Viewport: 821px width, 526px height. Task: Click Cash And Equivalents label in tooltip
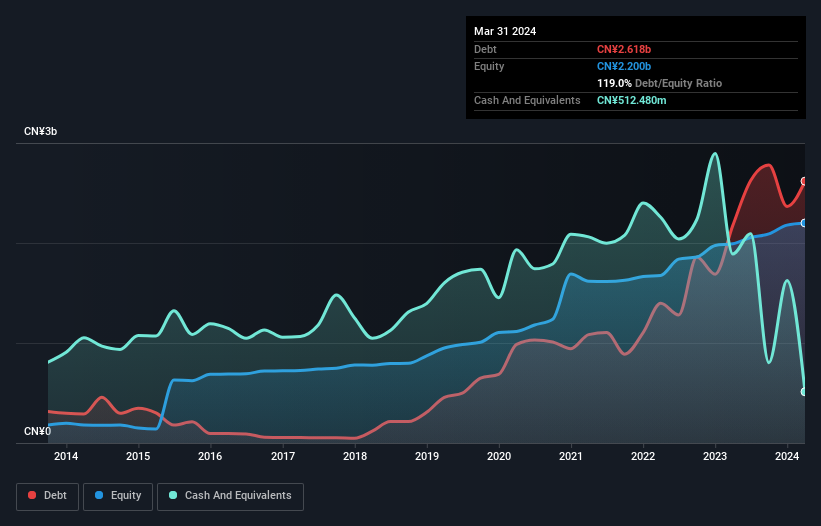(527, 100)
